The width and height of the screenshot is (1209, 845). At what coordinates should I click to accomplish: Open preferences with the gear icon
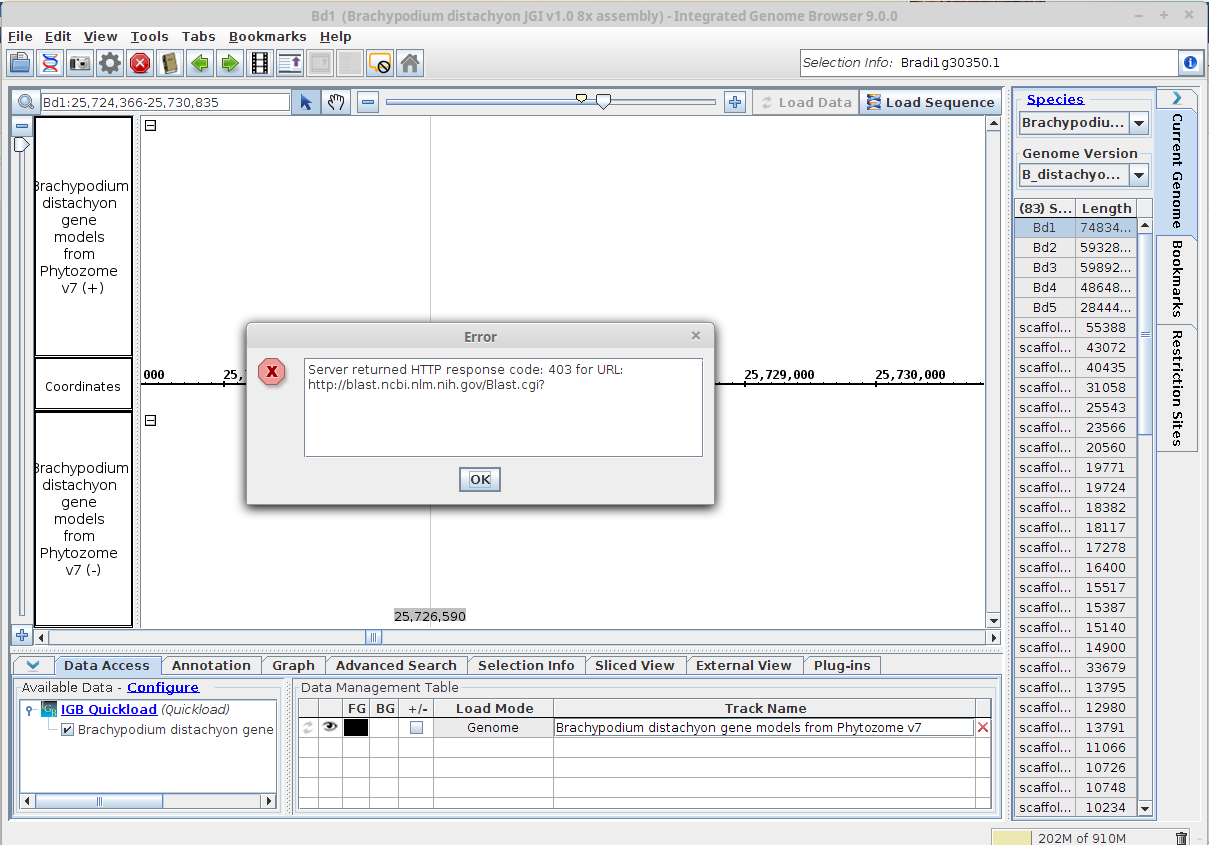point(110,64)
